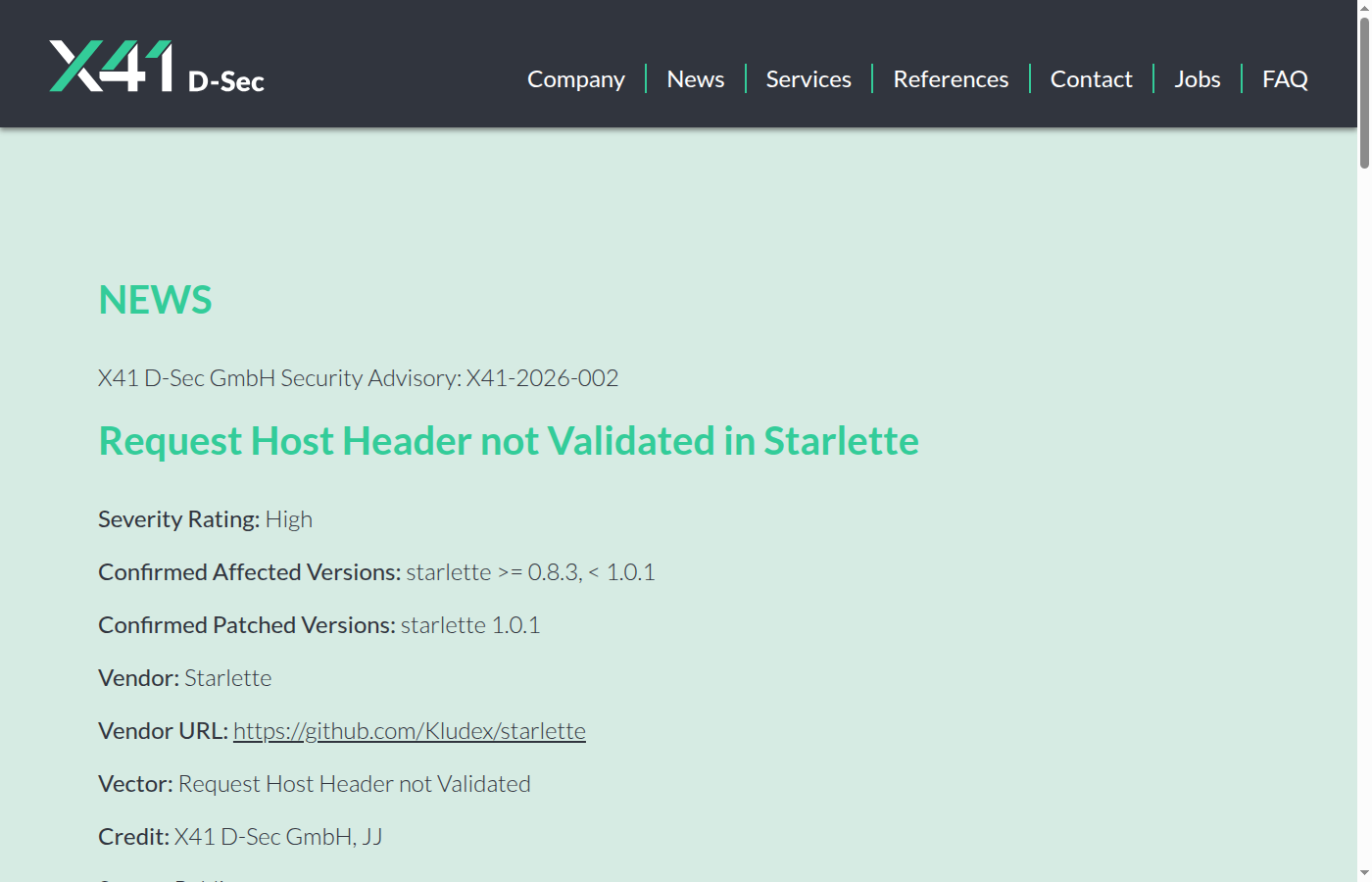
Task: Click the scrollbar up arrow
Action: pos(1364,8)
